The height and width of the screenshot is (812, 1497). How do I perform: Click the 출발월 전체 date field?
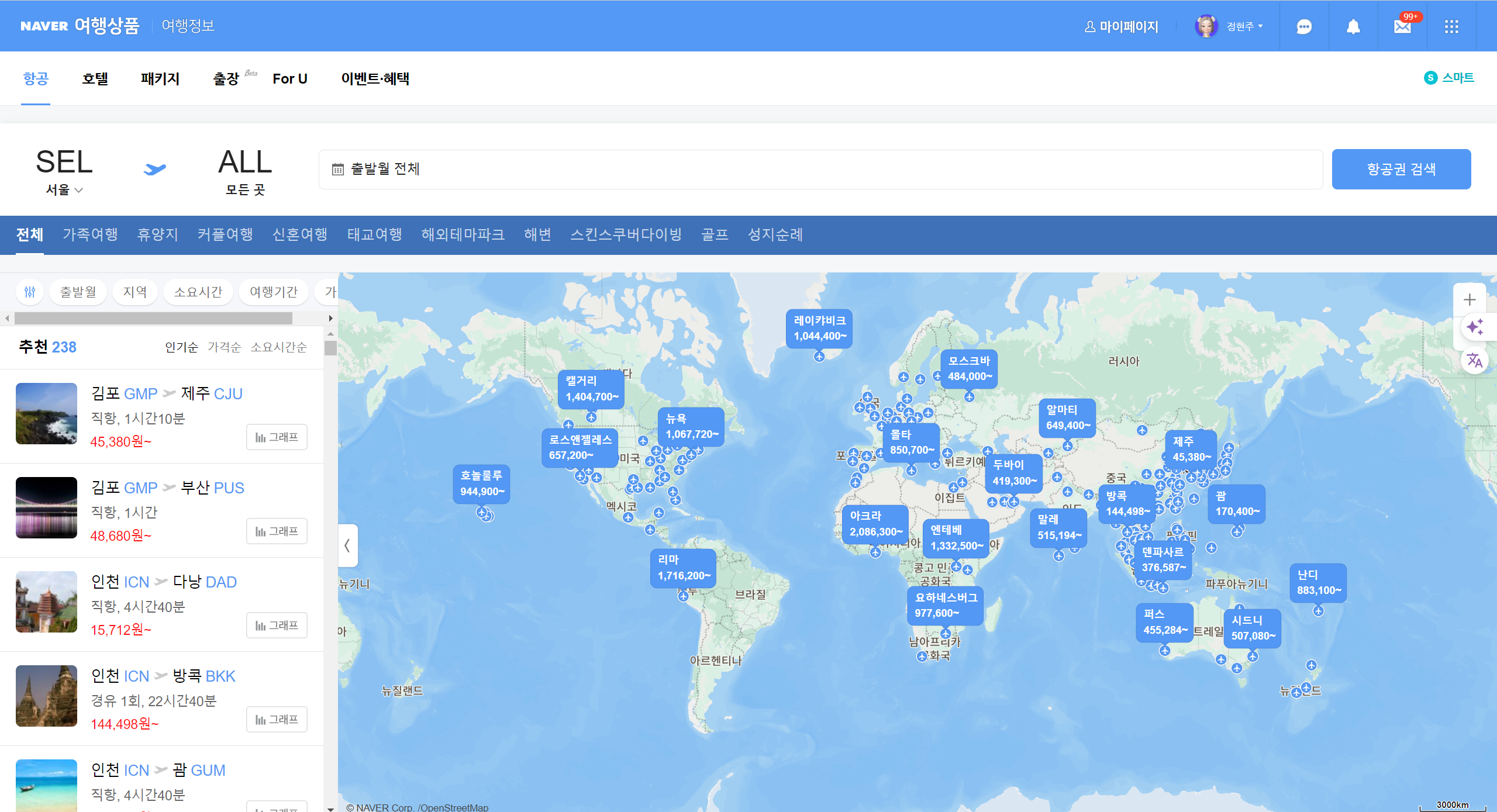pyautogui.click(x=820, y=170)
